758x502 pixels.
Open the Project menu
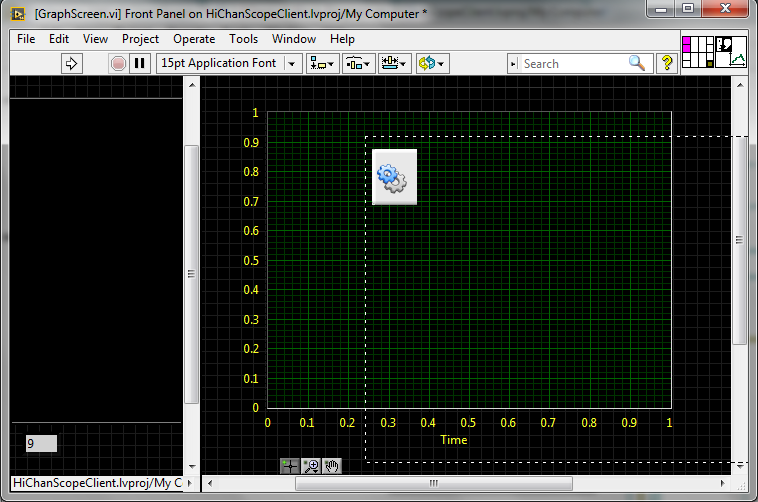[140, 39]
